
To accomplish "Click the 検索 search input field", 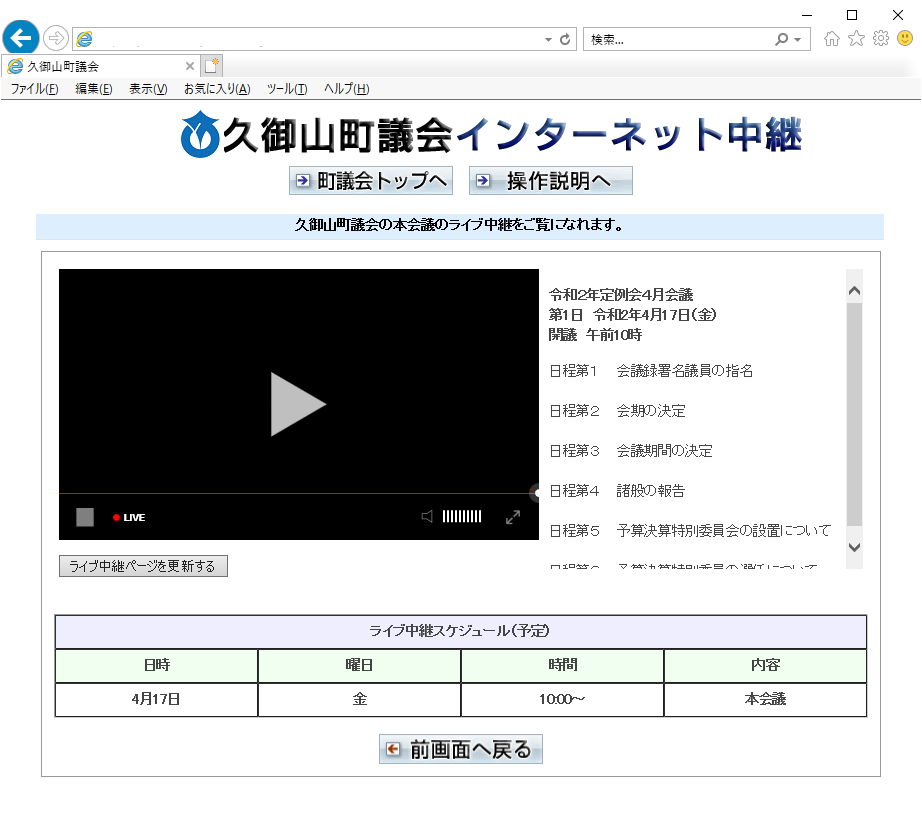I will (x=677, y=39).
